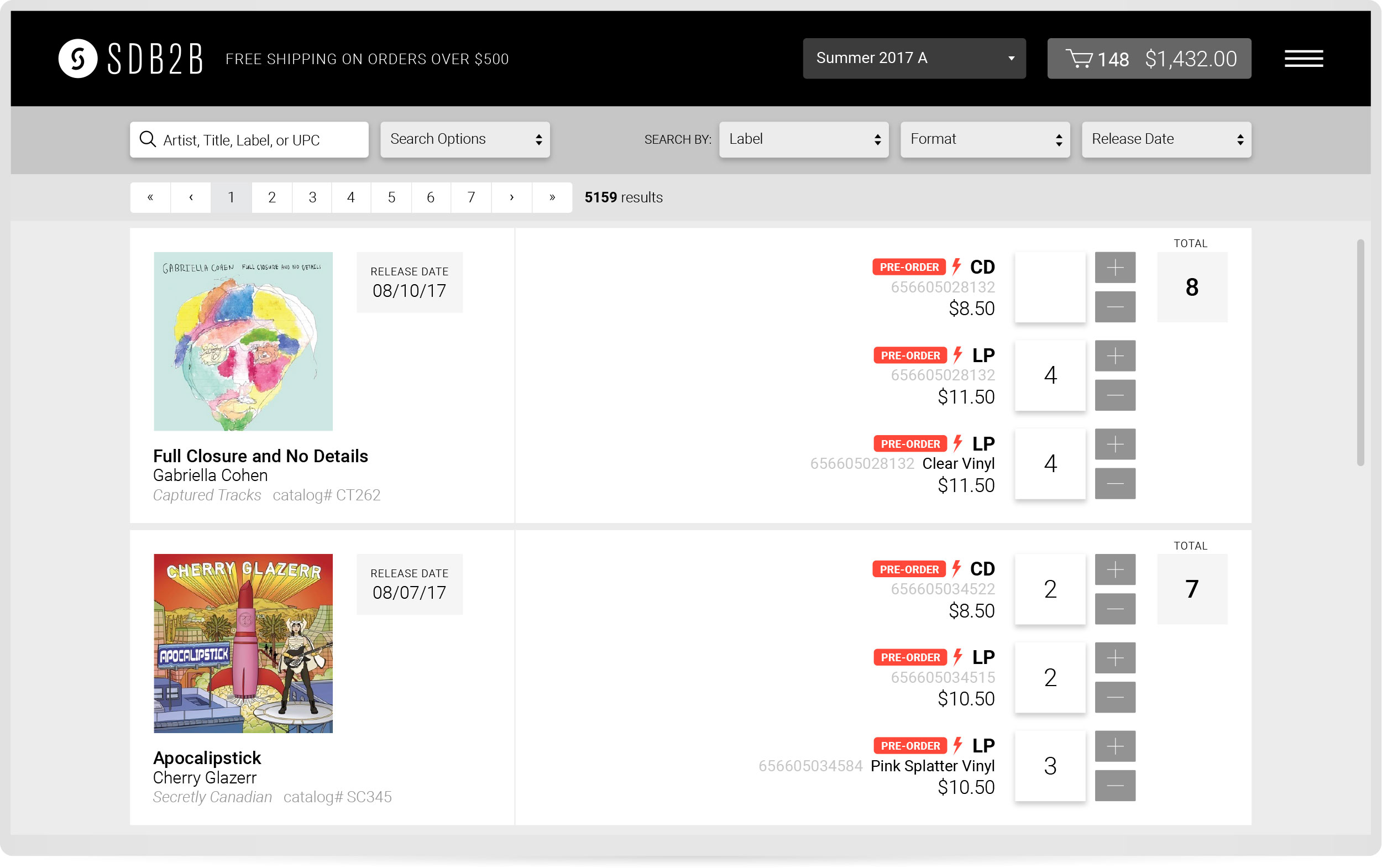Expand the Search Options dropdown
1382x868 pixels.
pos(465,139)
